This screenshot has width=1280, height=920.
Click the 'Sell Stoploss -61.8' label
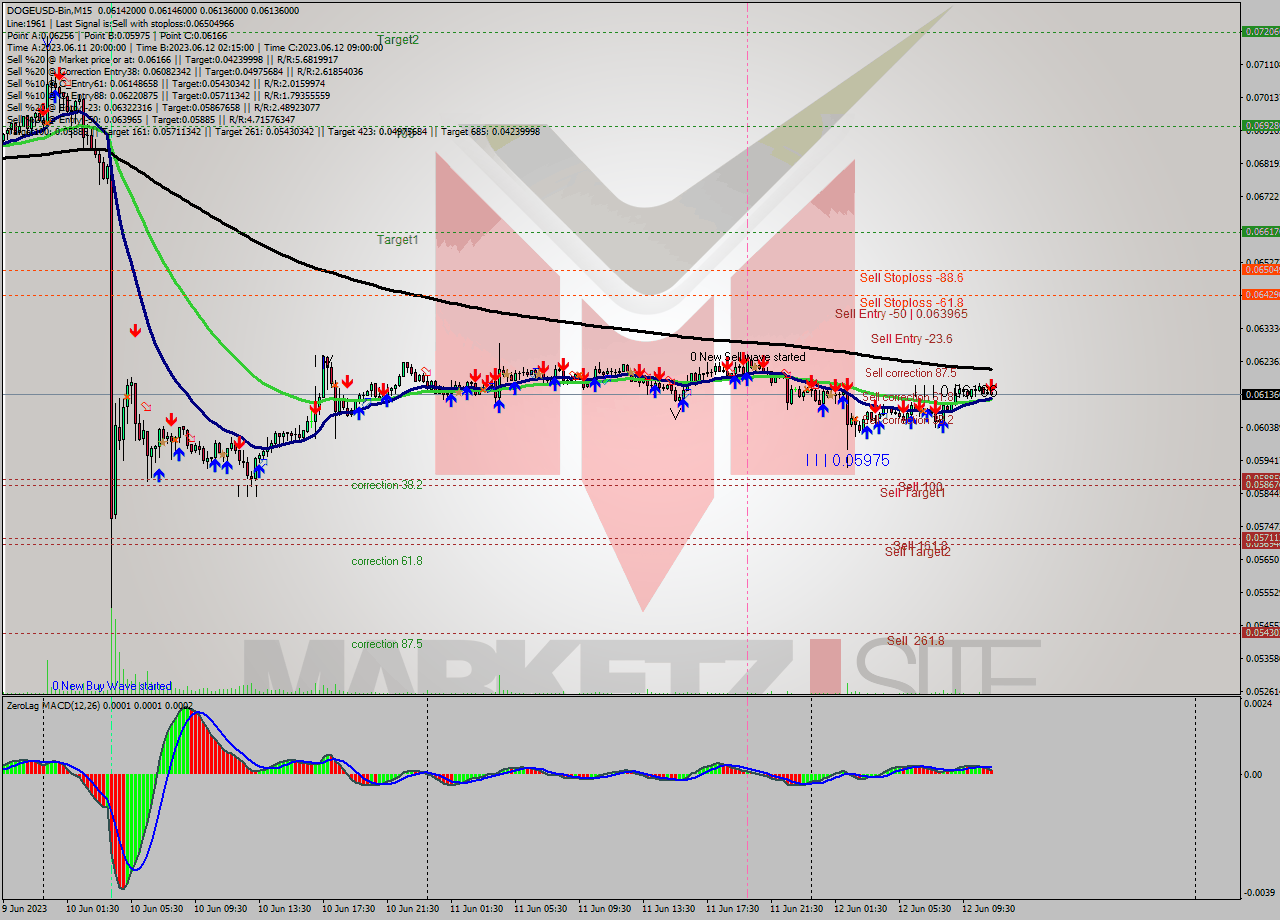click(911, 302)
